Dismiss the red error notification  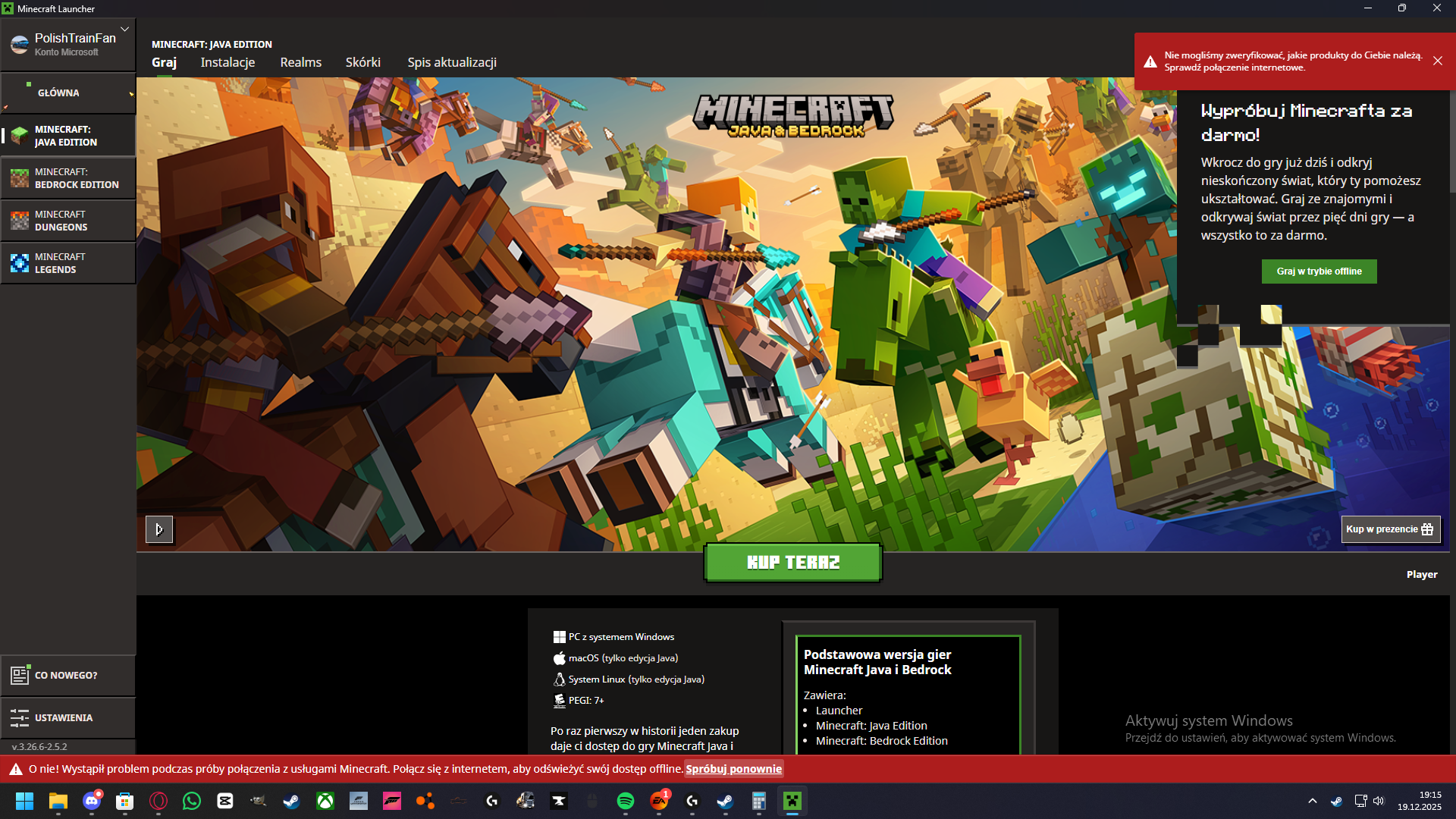[x=1438, y=61]
